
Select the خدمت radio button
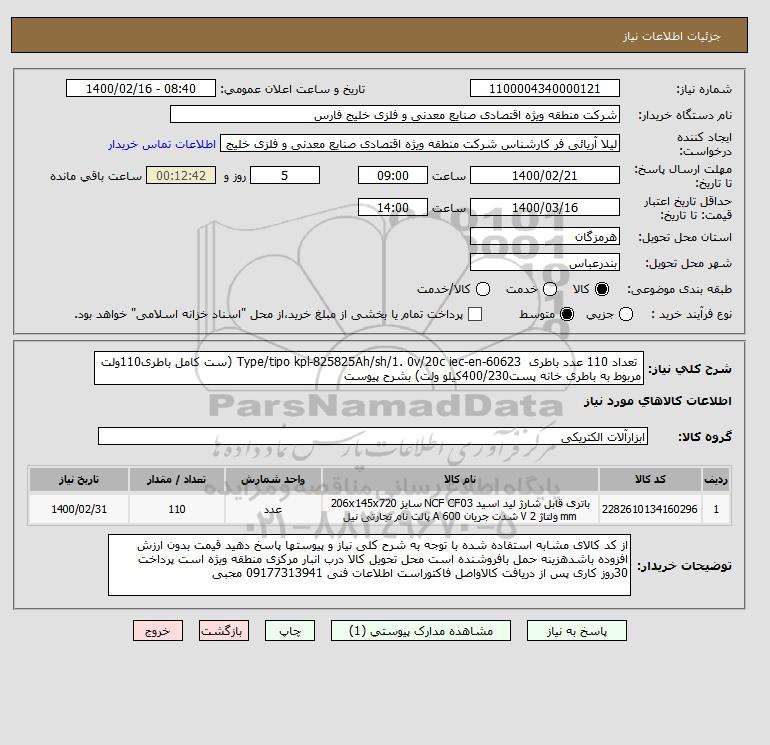550,289
